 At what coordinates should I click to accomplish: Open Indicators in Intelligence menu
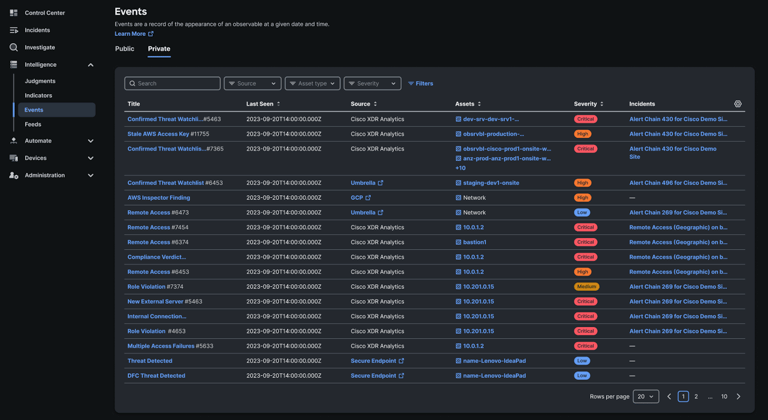[38, 96]
